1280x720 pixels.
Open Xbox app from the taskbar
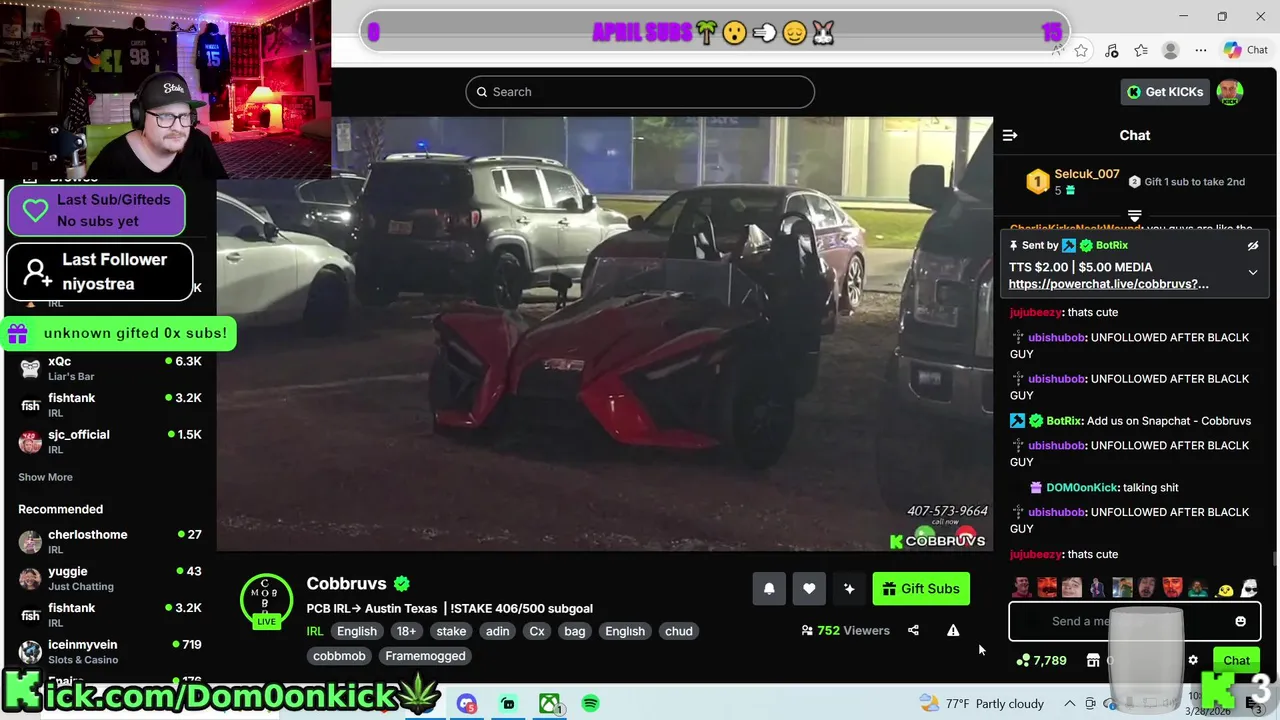tap(549, 704)
